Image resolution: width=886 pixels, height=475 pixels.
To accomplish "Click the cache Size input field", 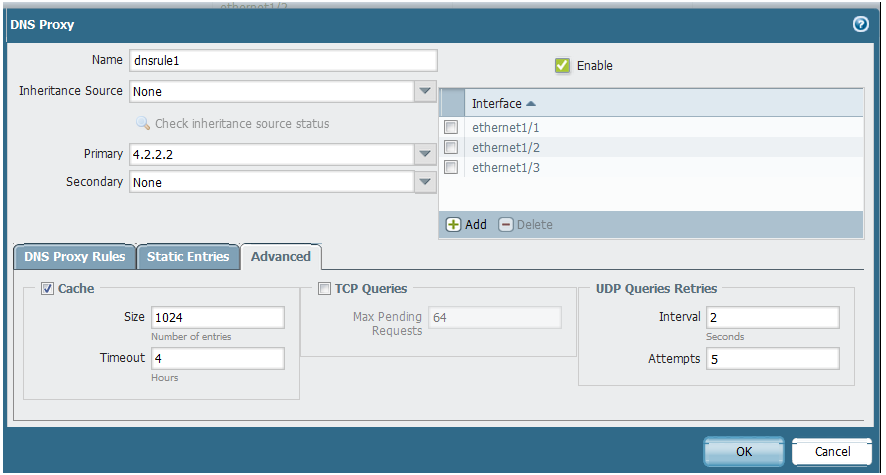I will click(x=217, y=317).
